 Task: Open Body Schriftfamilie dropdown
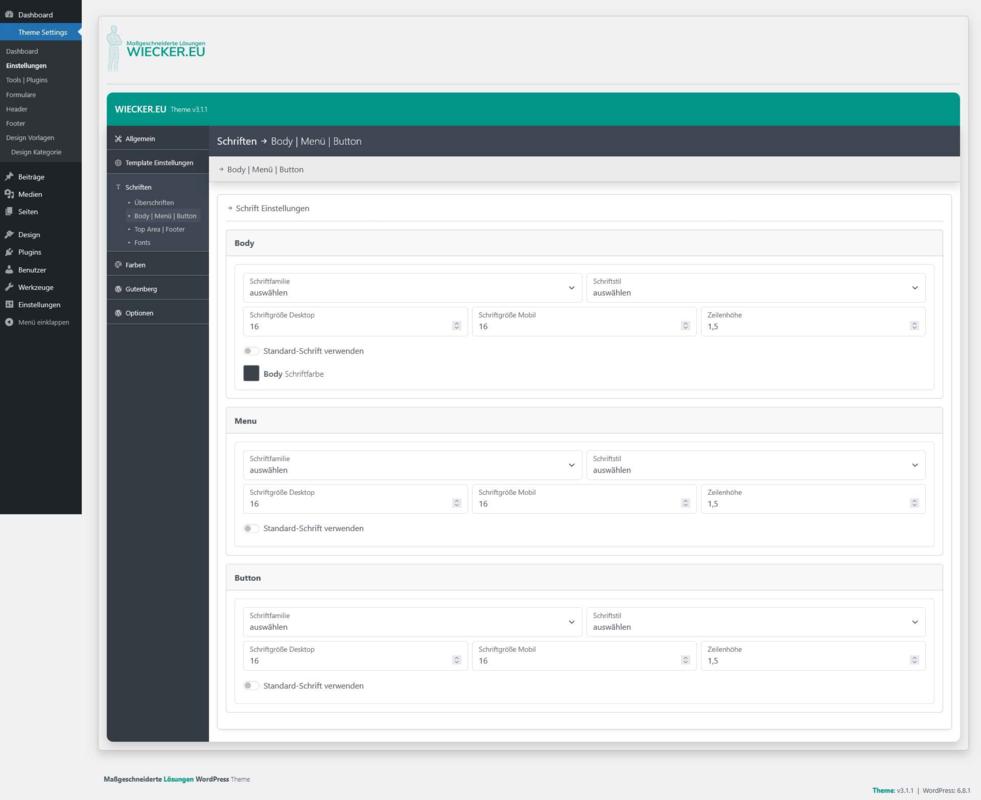[412, 288]
